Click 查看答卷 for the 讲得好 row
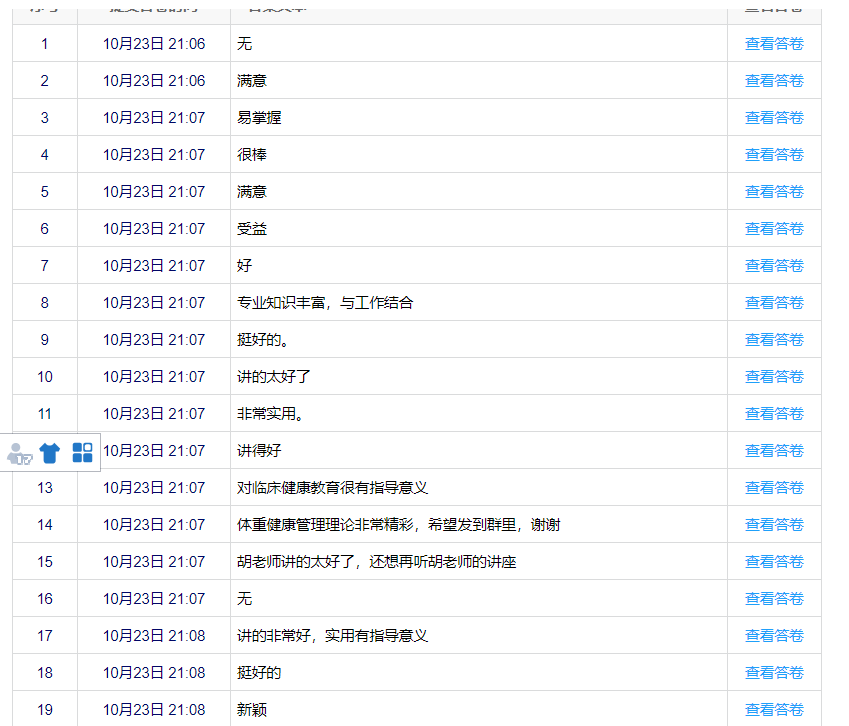This screenshot has height=726, width=849. (774, 451)
